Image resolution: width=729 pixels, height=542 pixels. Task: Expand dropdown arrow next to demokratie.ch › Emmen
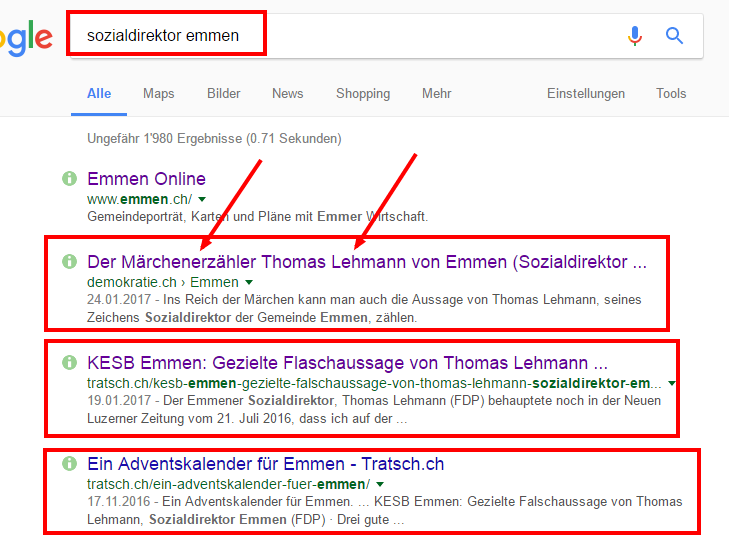coord(249,282)
